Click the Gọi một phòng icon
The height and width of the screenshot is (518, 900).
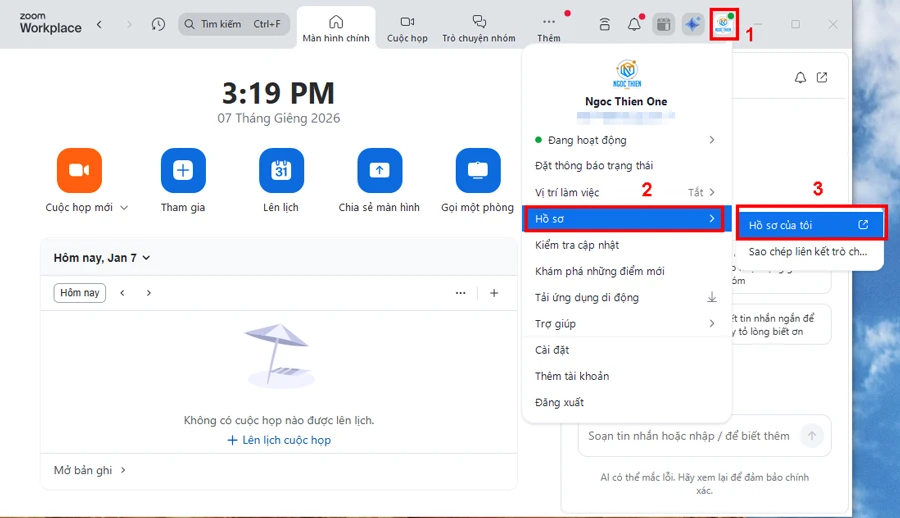tap(478, 170)
